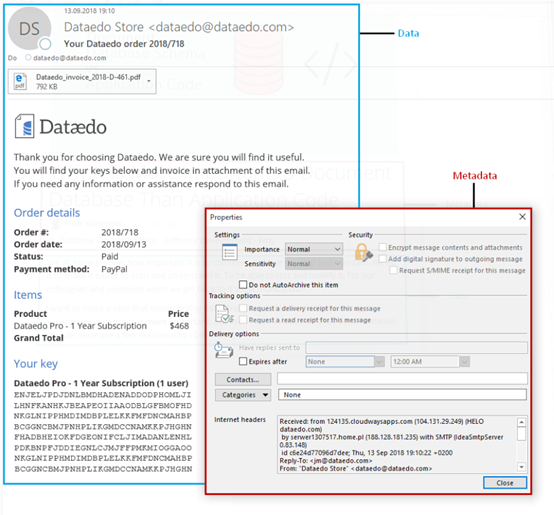The image size is (554, 515).
Task: Click the Dataedo logo in email body
Action: [60, 126]
